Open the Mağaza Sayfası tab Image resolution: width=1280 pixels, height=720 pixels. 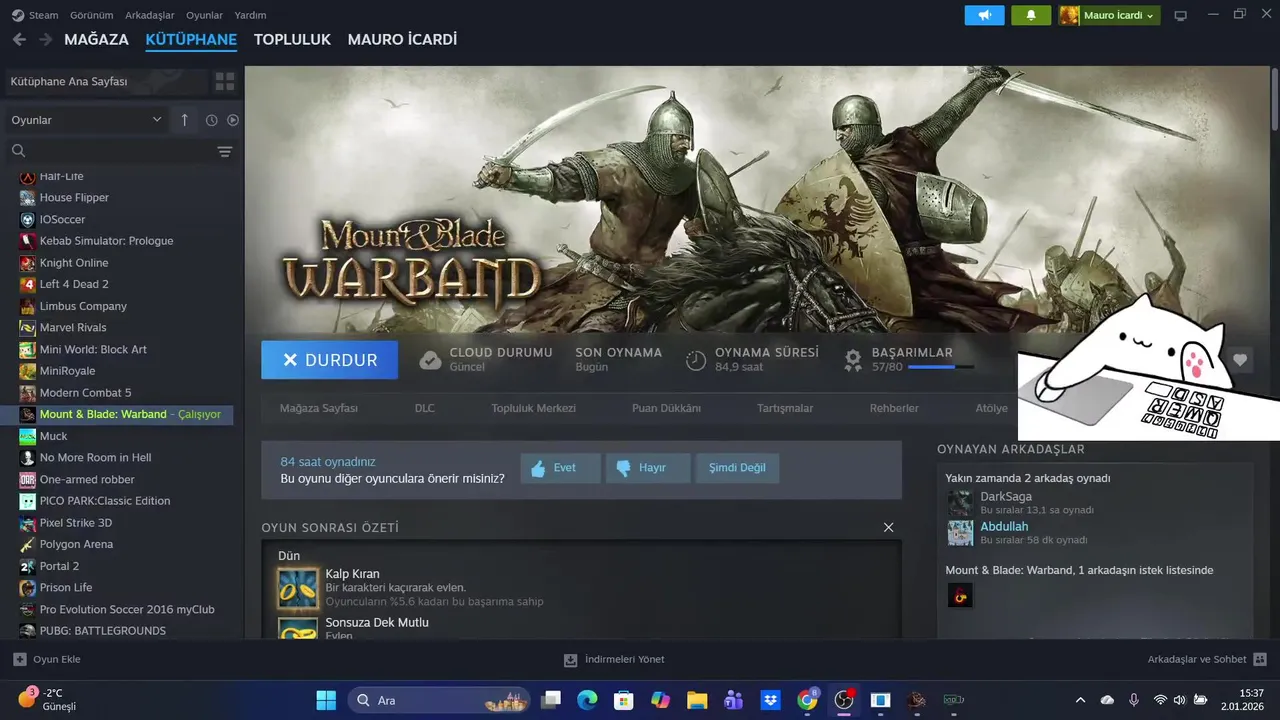pos(318,408)
